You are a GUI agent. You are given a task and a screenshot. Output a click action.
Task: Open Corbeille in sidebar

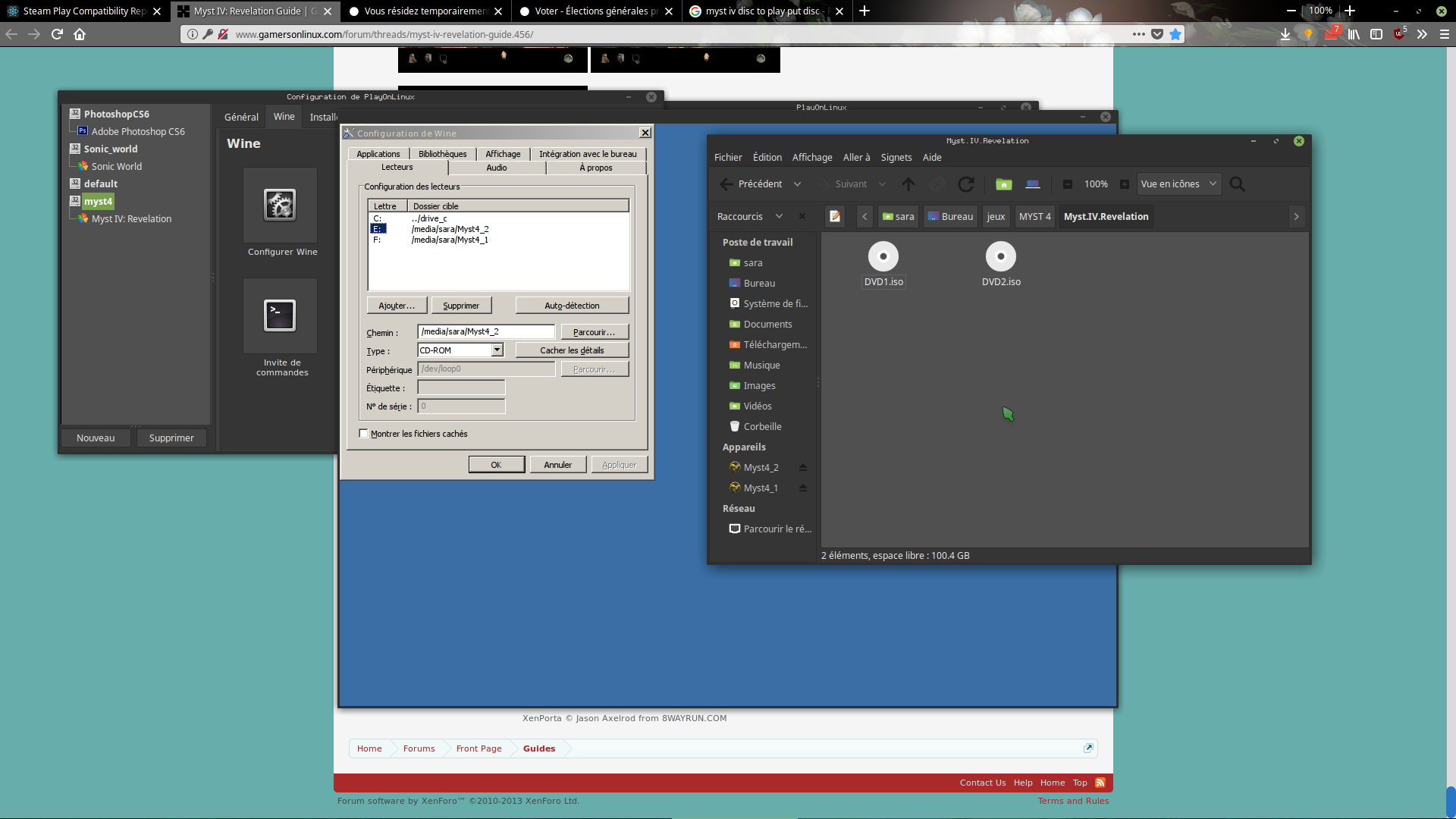(x=762, y=426)
